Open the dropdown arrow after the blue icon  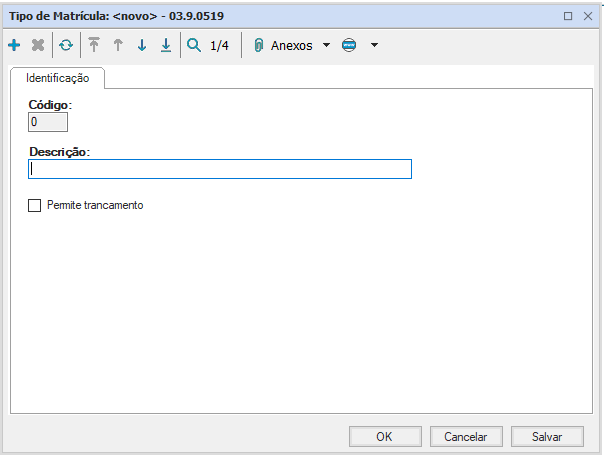374,46
